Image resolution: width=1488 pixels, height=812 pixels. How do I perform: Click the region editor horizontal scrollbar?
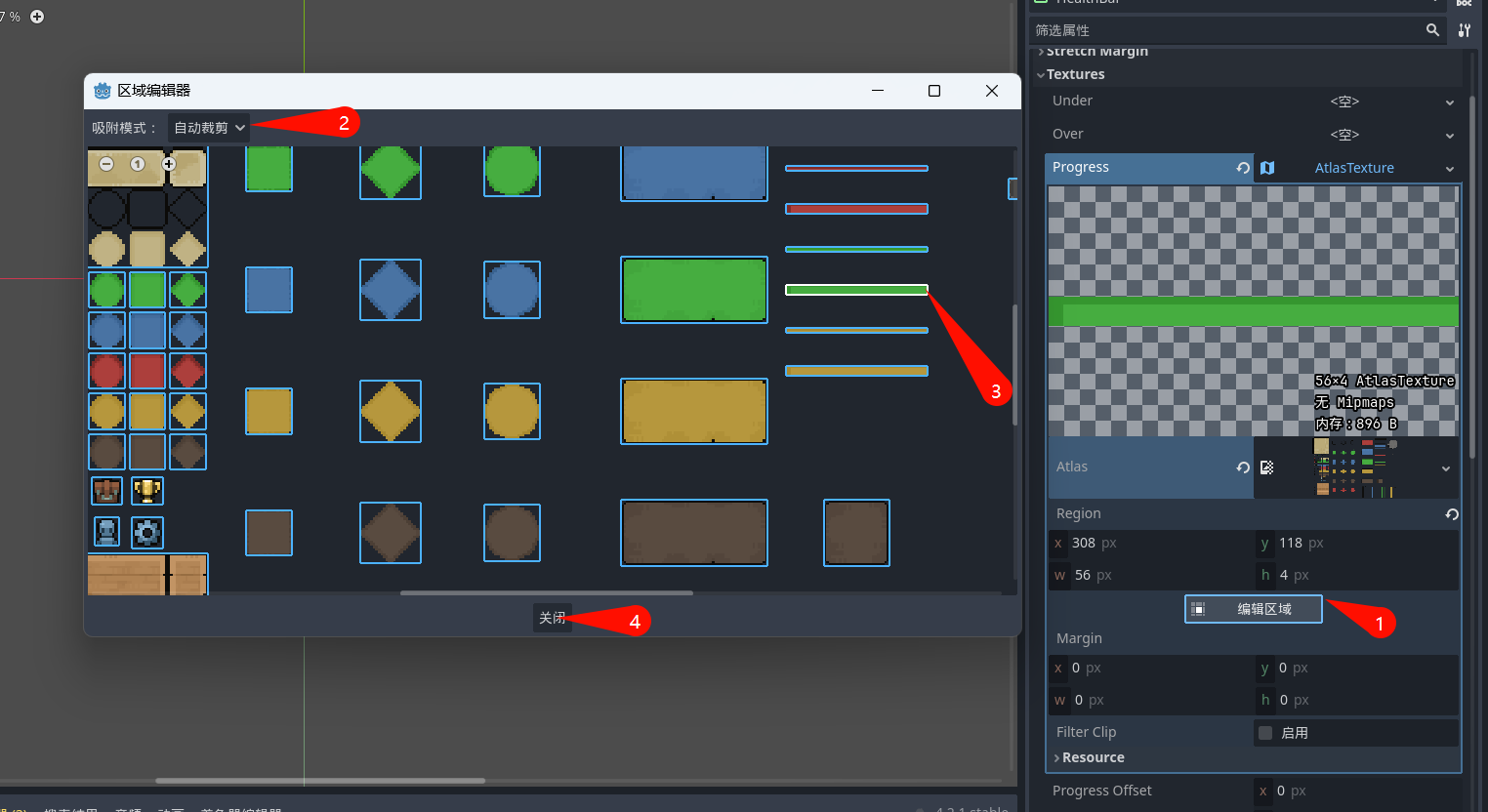click(x=547, y=592)
